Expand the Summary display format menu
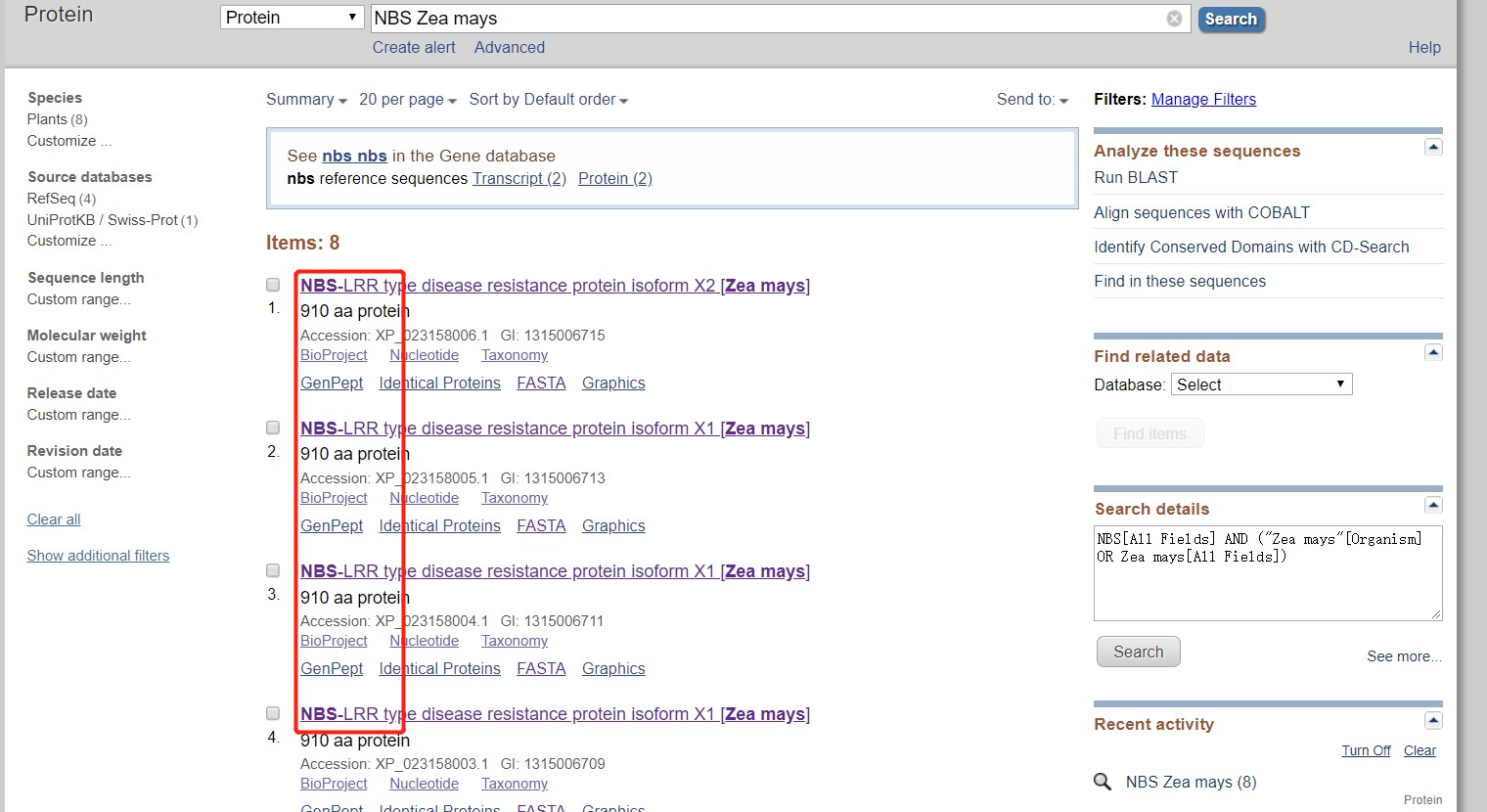Image resolution: width=1487 pixels, height=812 pixels. tap(306, 100)
